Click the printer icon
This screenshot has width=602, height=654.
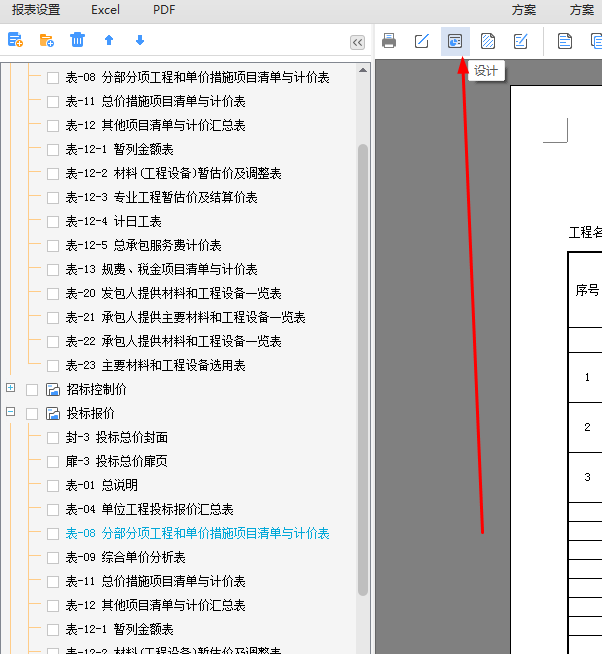coord(389,41)
